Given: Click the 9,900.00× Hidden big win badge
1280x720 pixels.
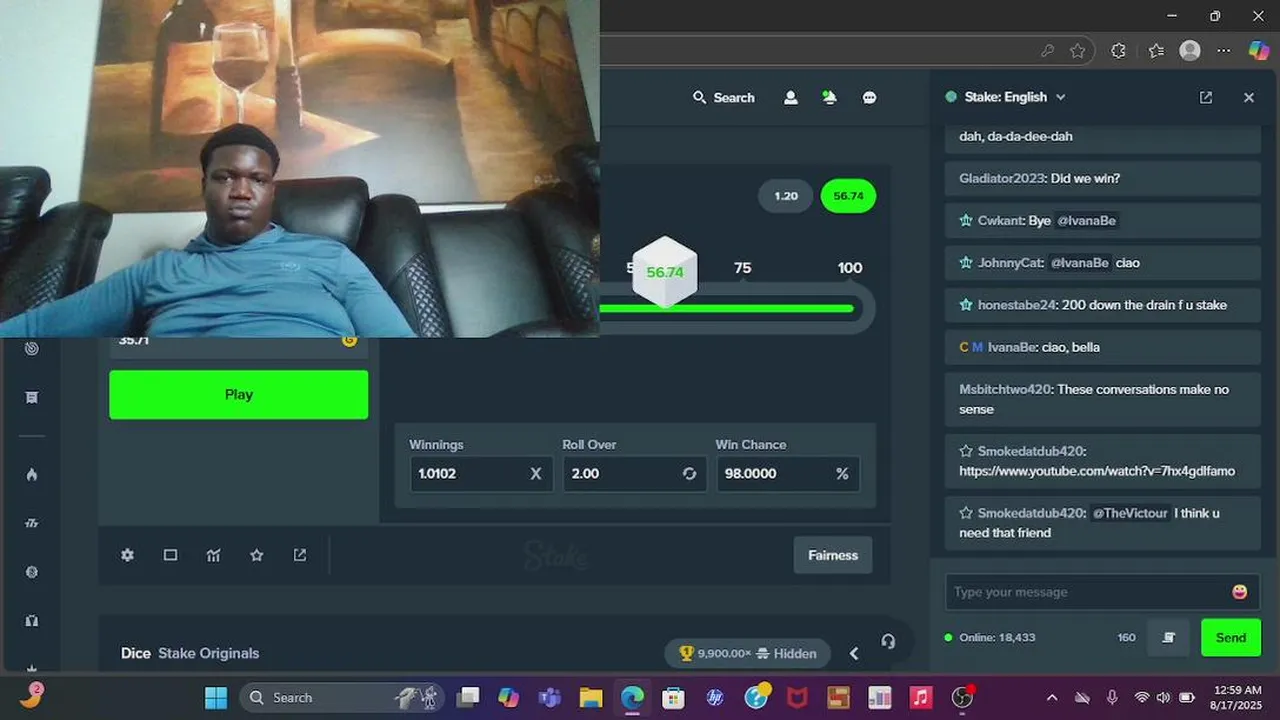Looking at the screenshot, I should click(747, 653).
